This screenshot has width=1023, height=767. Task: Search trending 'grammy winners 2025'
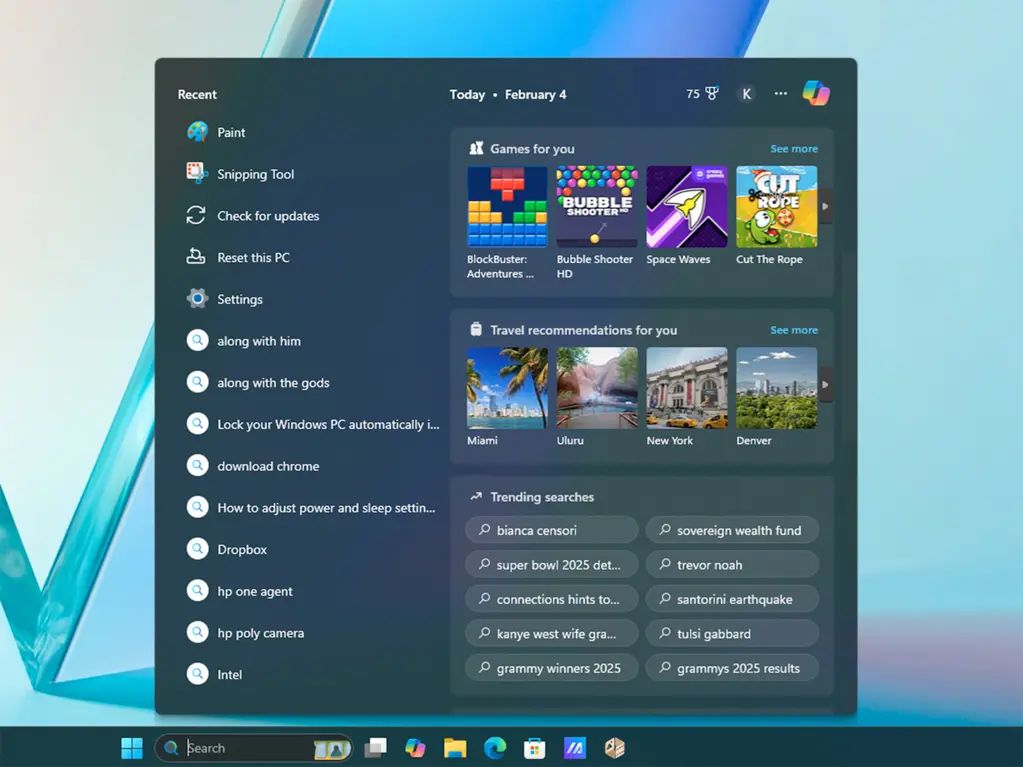click(552, 668)
